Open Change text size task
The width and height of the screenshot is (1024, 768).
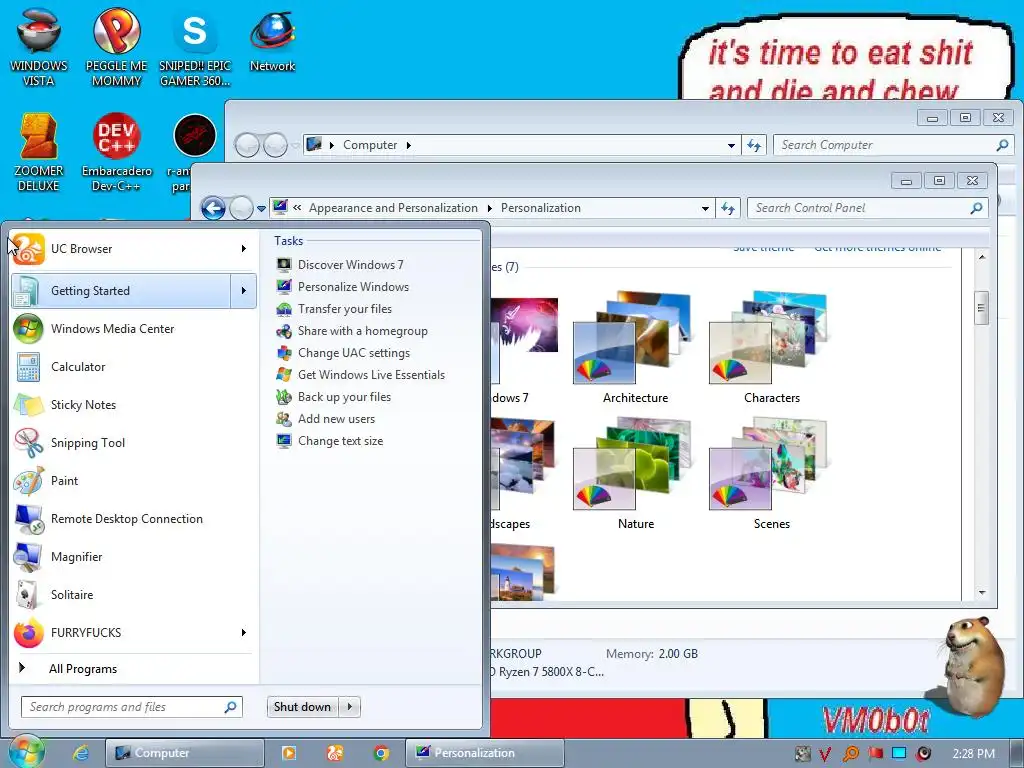[x=329, y=441]
